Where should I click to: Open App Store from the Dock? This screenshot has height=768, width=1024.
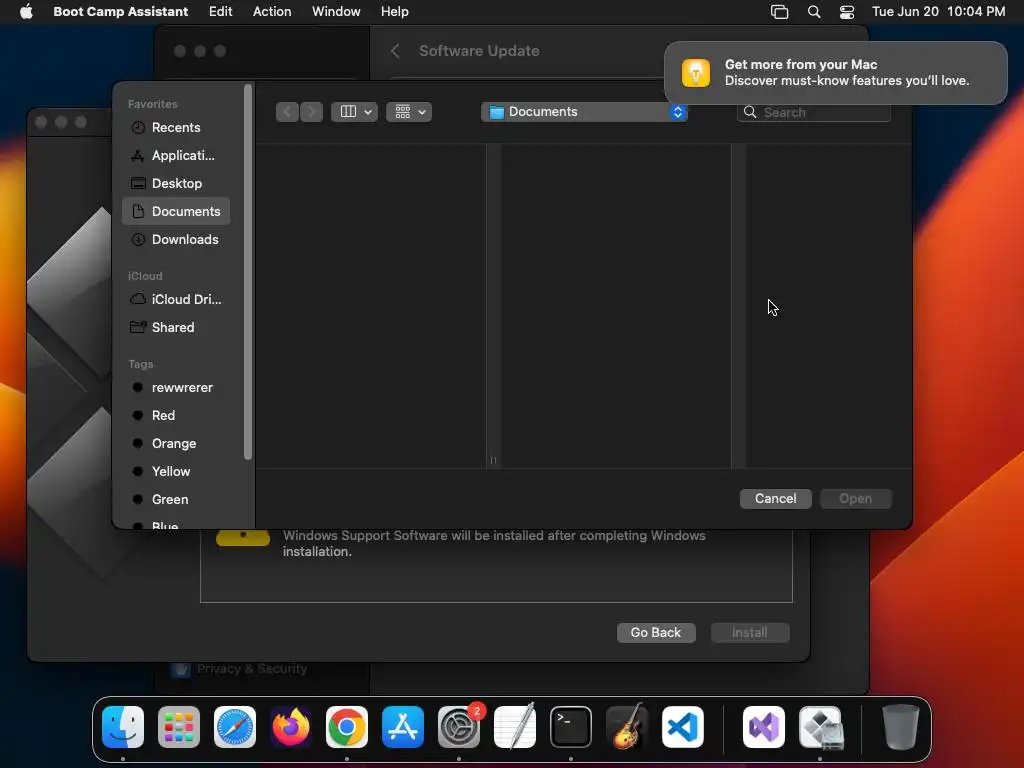403,727
